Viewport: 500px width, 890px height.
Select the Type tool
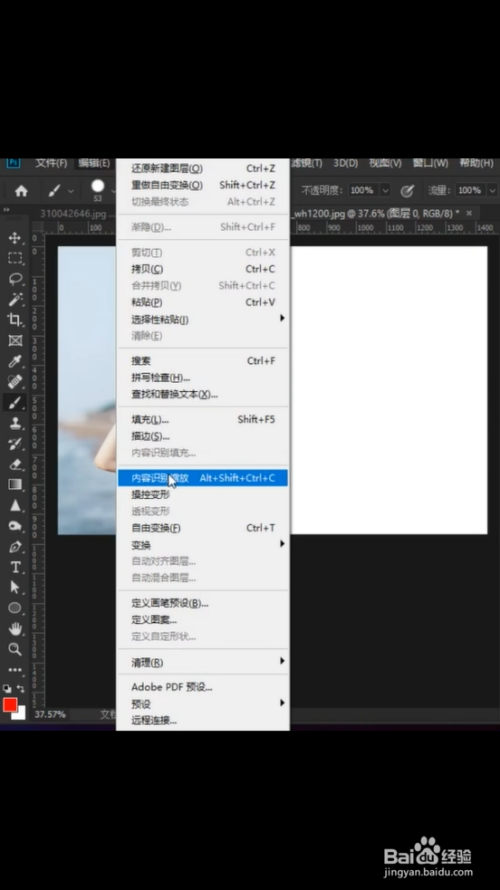[15, 567]
